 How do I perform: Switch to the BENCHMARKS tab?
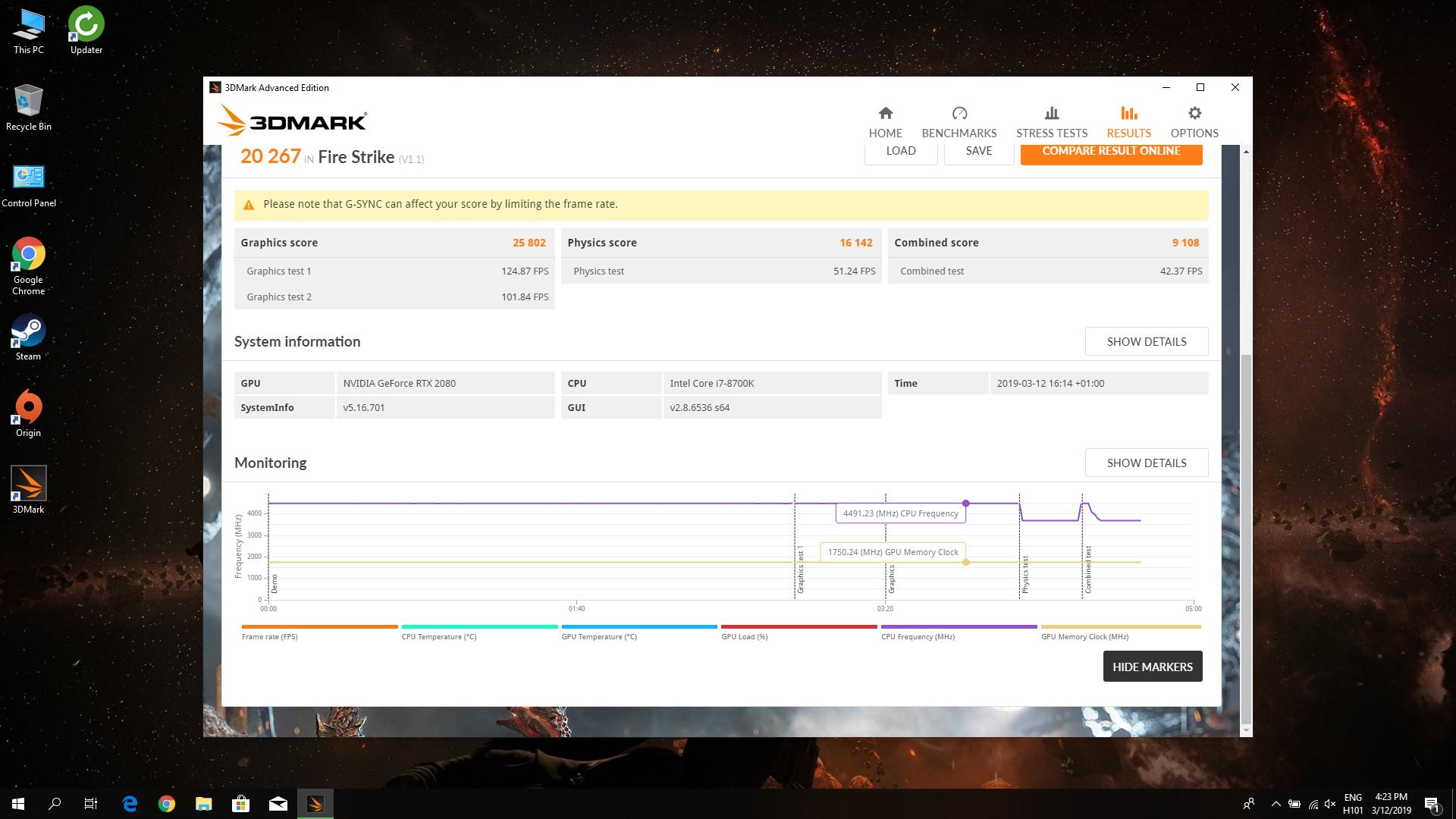point(959,122)
